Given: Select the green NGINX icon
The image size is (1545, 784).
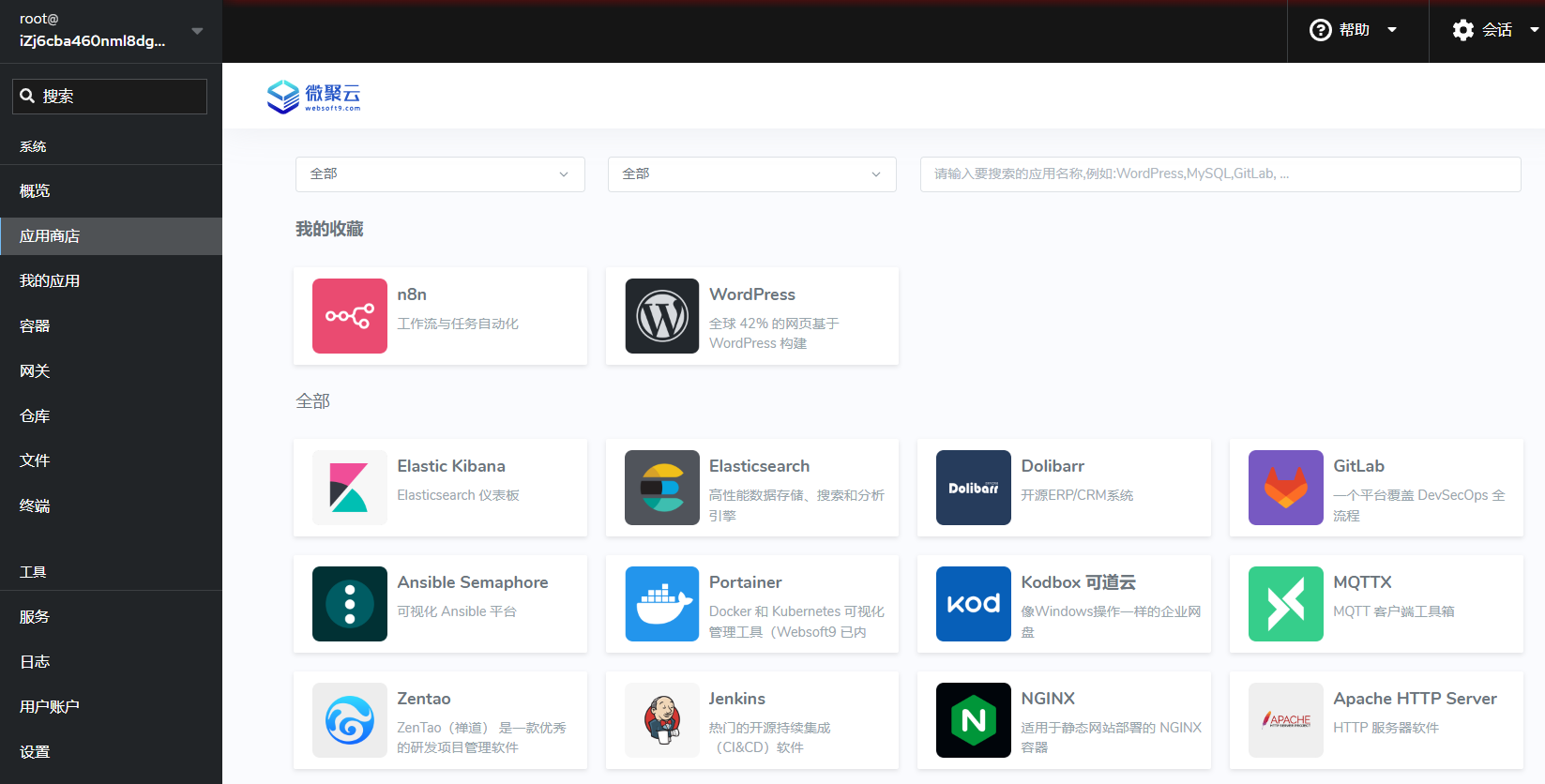Looking at the screenshot, I should [973, 720].
